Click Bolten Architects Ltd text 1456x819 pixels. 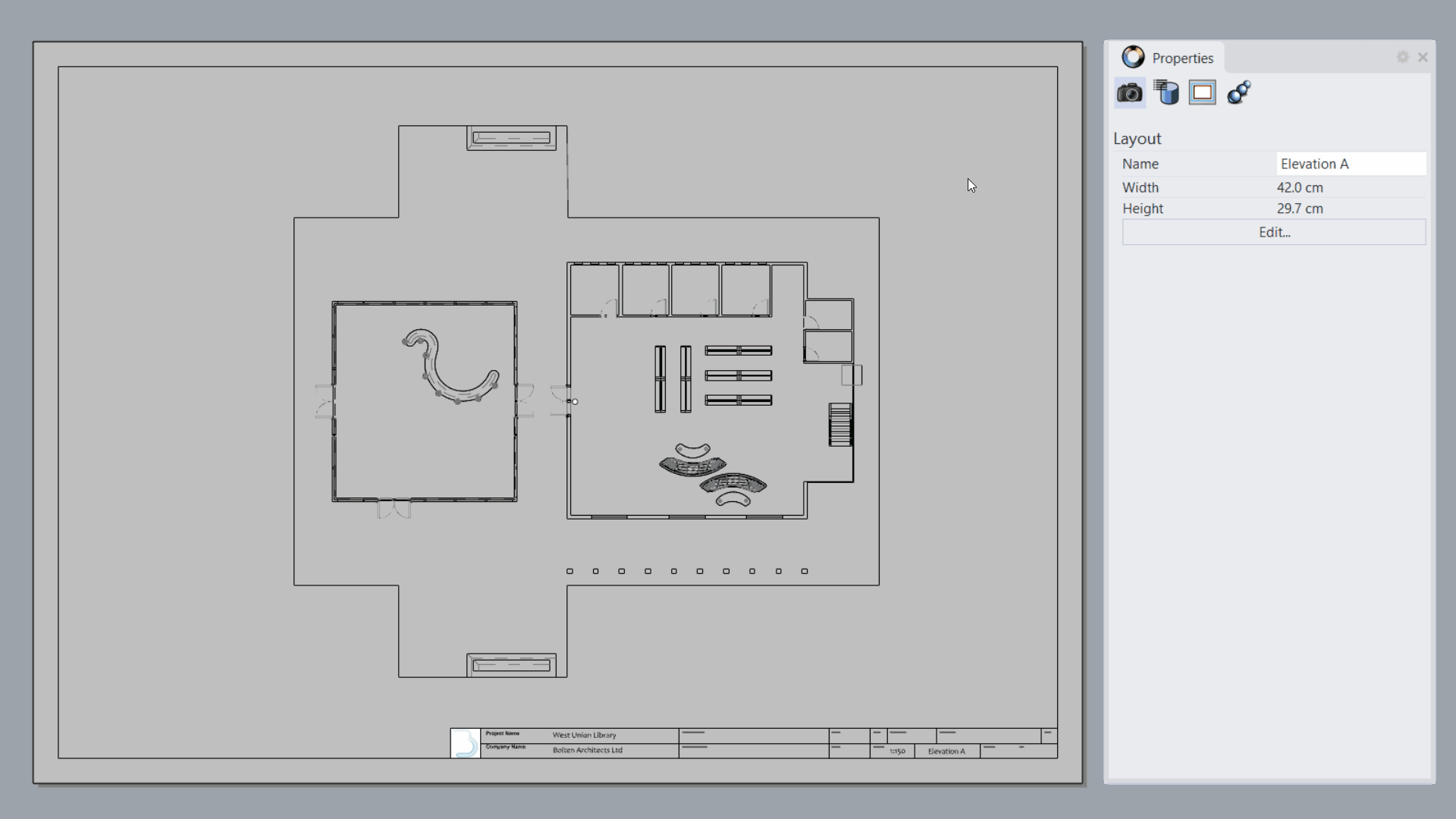587,750
